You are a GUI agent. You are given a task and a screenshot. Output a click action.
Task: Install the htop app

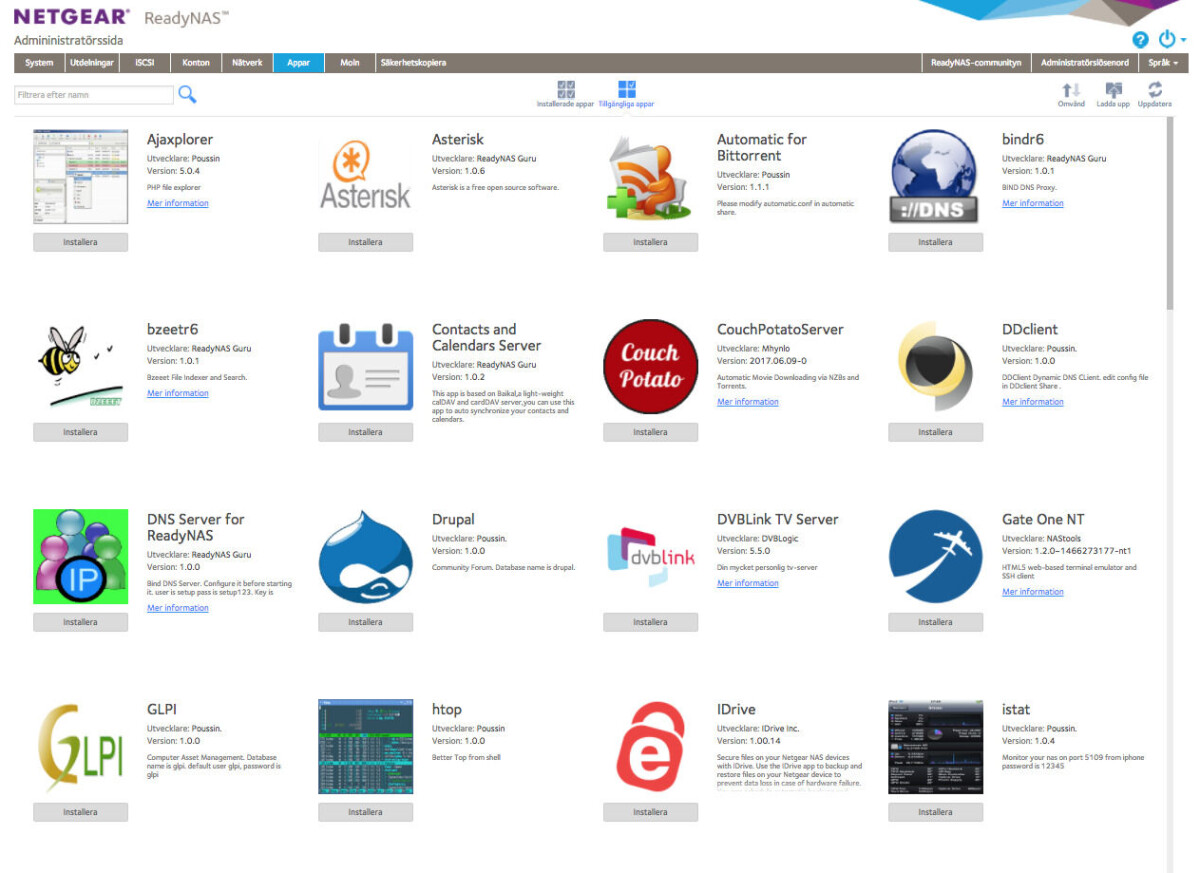(365, 812)
